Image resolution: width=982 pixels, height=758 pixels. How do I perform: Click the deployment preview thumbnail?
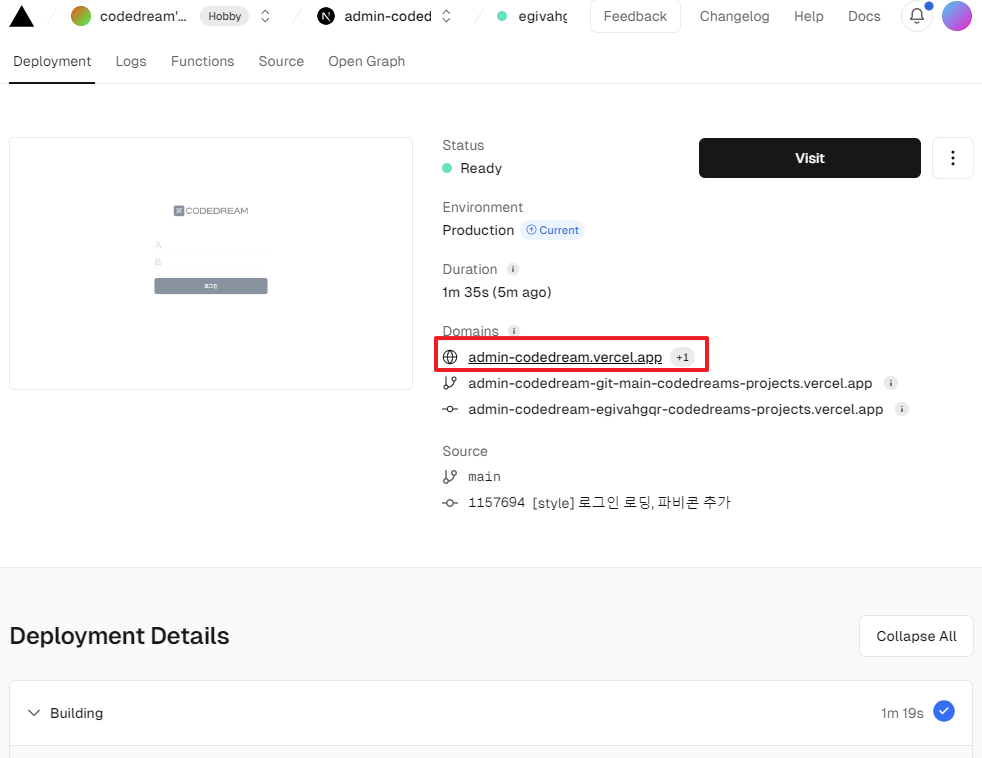click(x=211, y=263)
